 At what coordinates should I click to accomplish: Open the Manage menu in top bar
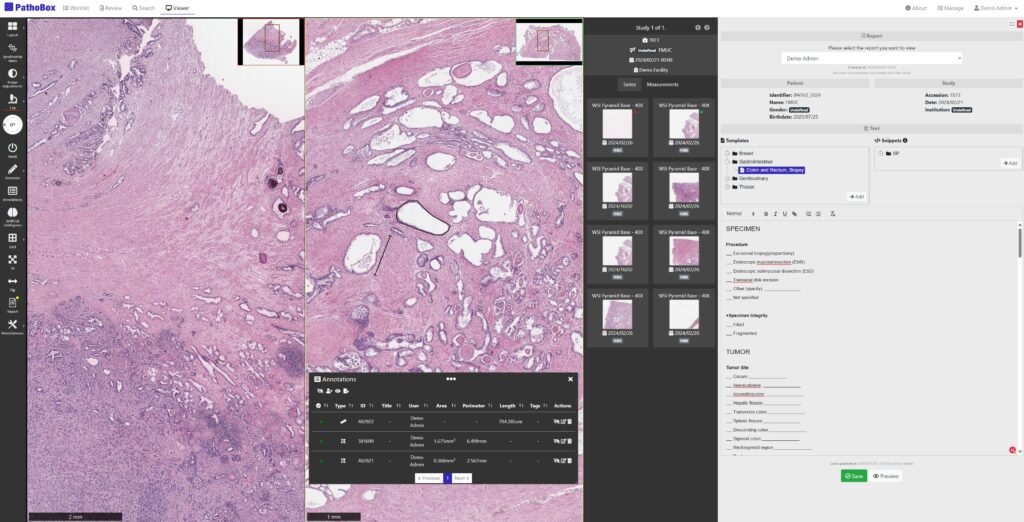pyautogui.click(x=950, y=8)
